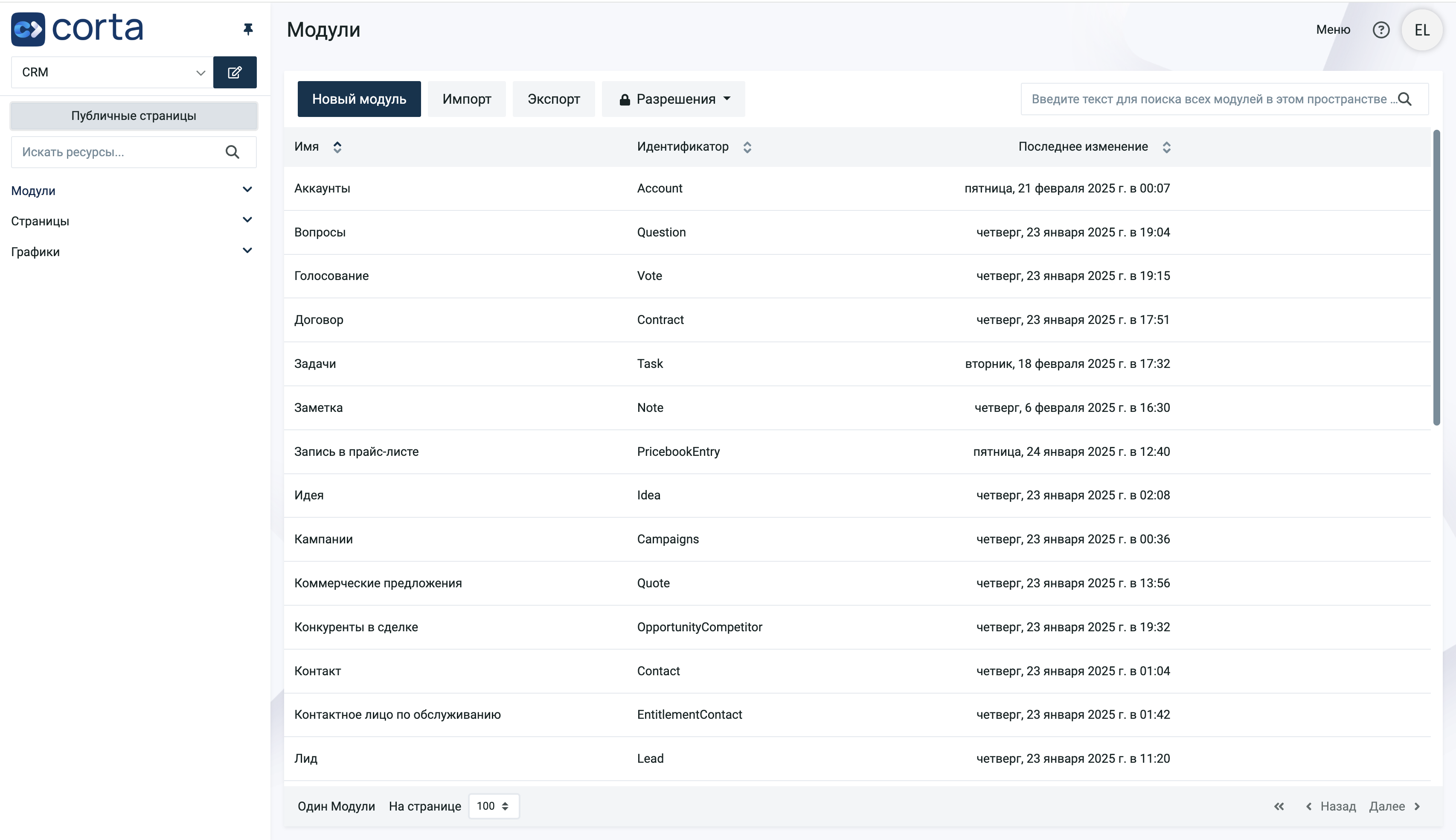
Task: Click the Question identifier cell
Action: click(x=661, y=233)
